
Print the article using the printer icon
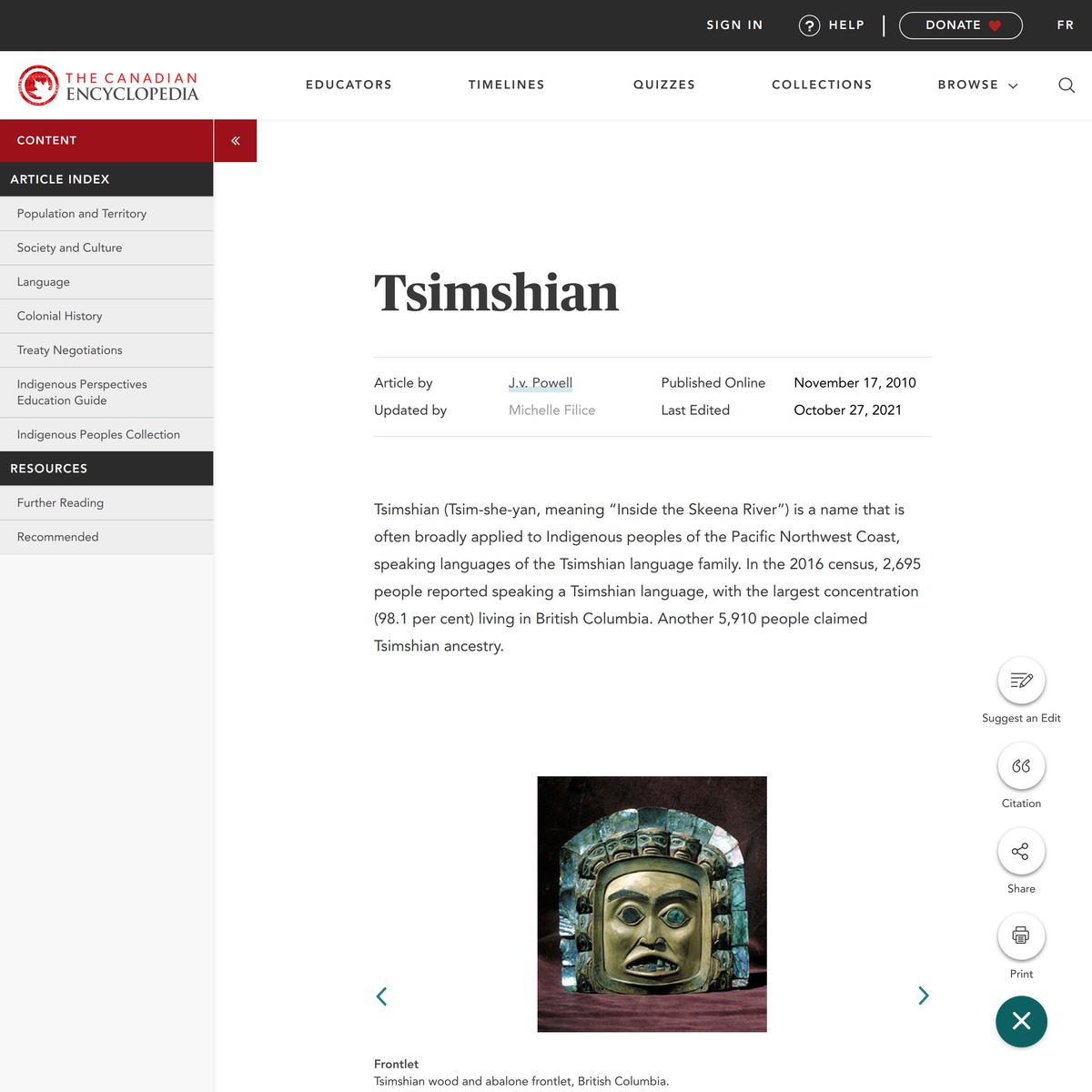(1021, 936)
